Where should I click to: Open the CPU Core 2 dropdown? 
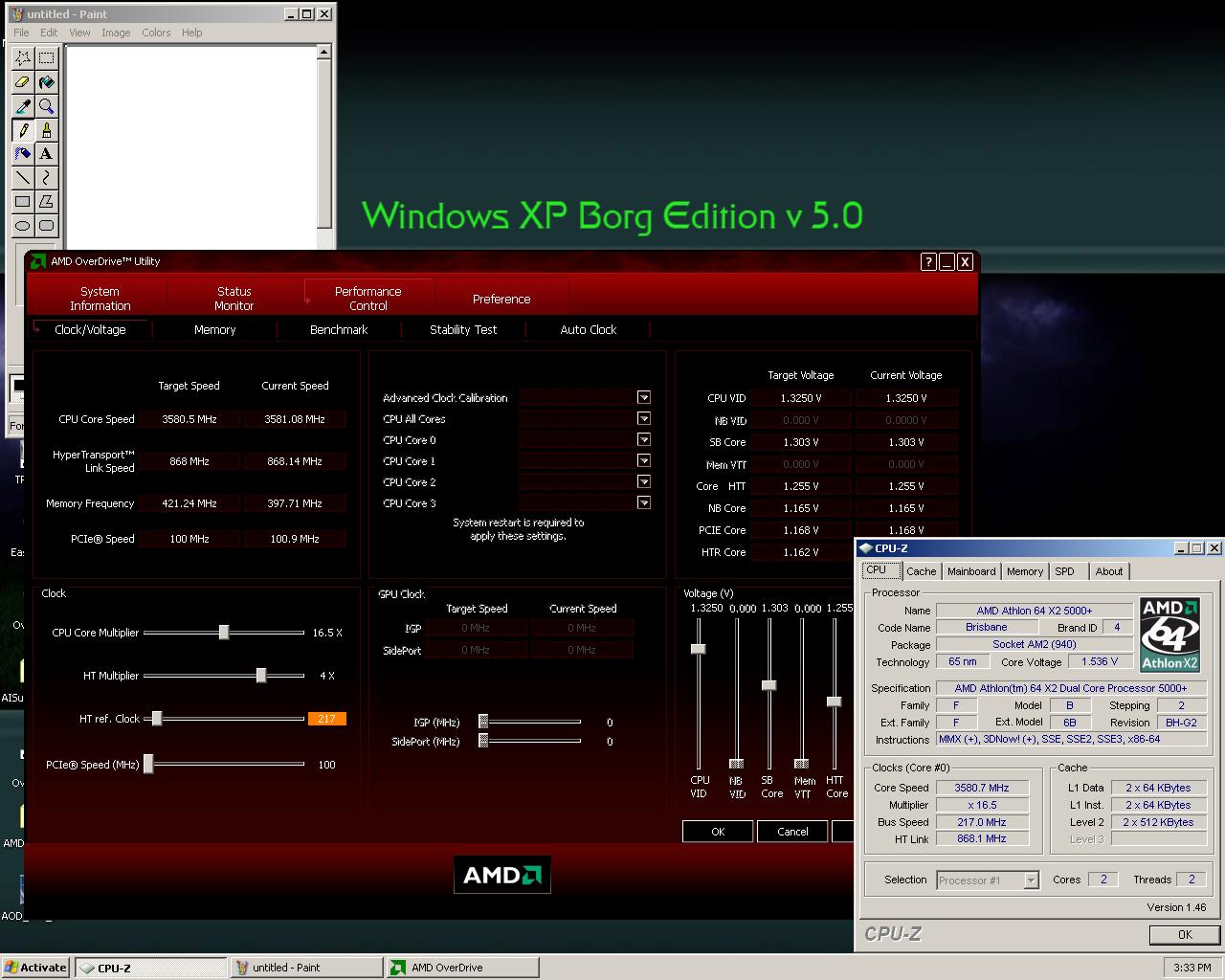644,481
